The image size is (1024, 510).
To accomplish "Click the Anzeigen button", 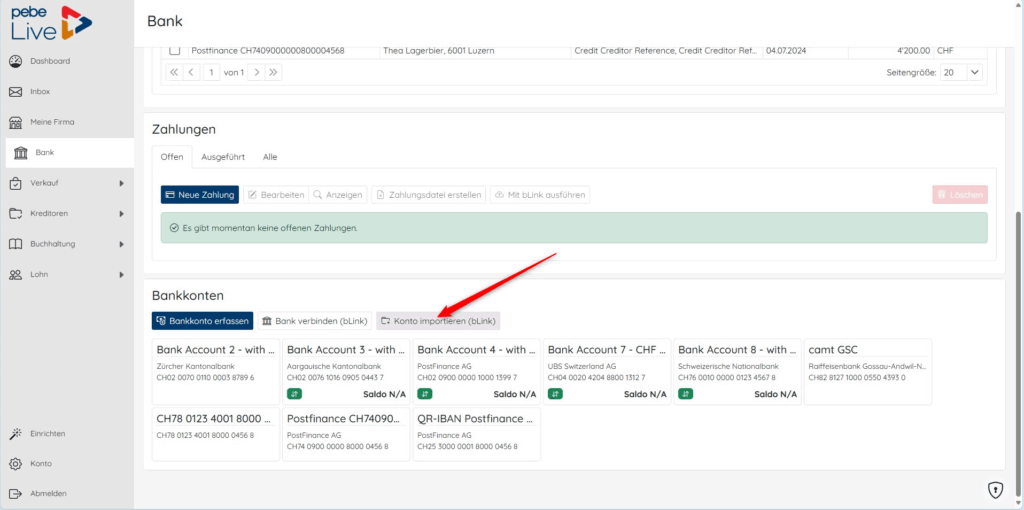I will pyautogui.click(x=338, y=195).
